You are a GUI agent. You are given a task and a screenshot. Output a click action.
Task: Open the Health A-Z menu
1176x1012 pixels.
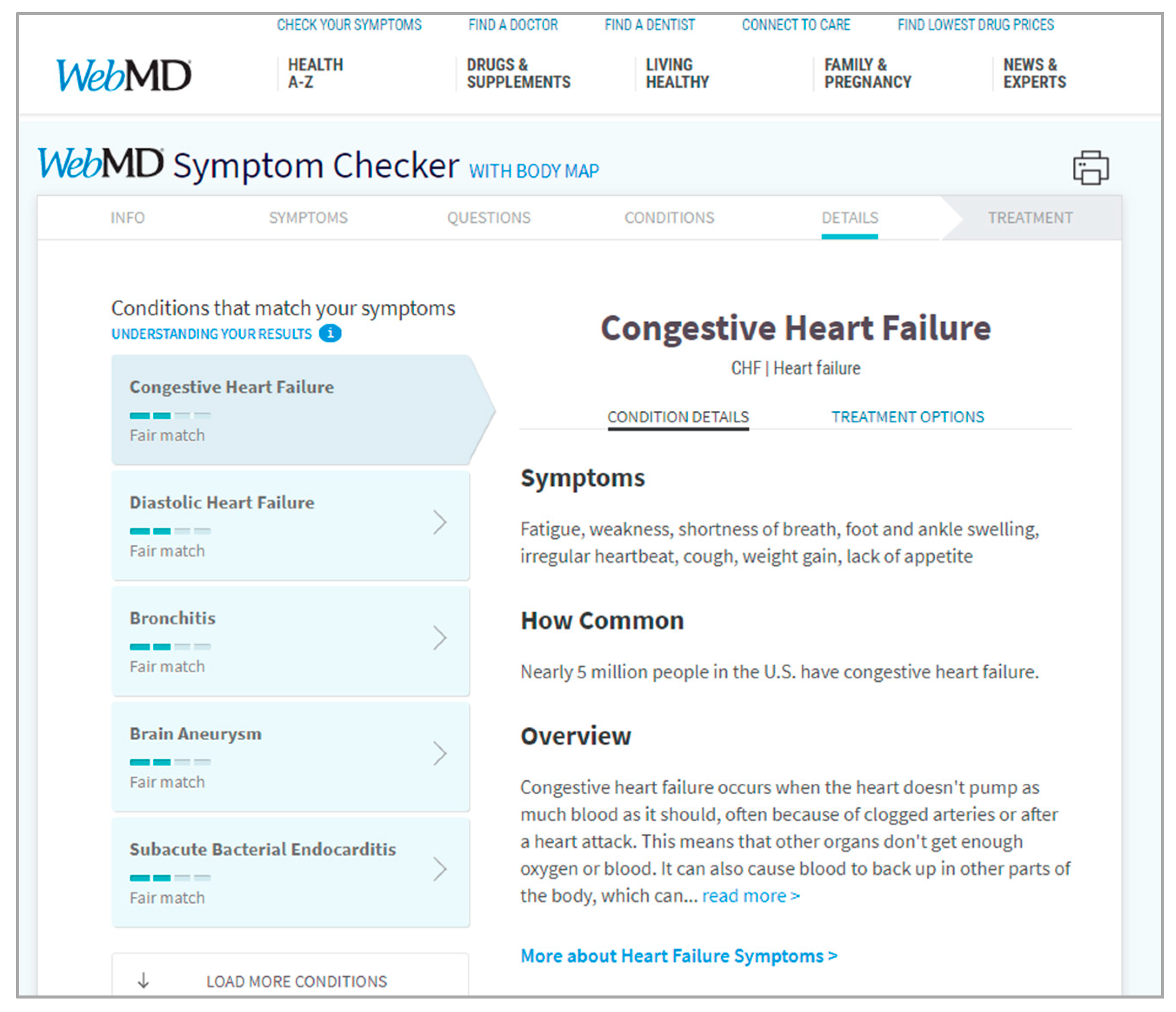(x=315, y=73)
